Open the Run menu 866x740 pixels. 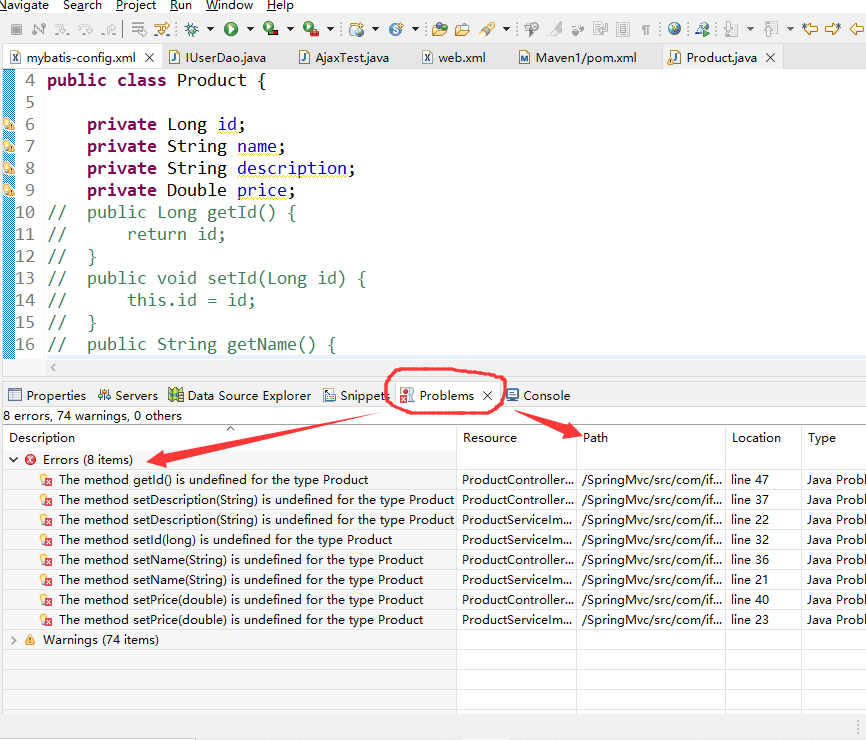[x=181, y=6]
